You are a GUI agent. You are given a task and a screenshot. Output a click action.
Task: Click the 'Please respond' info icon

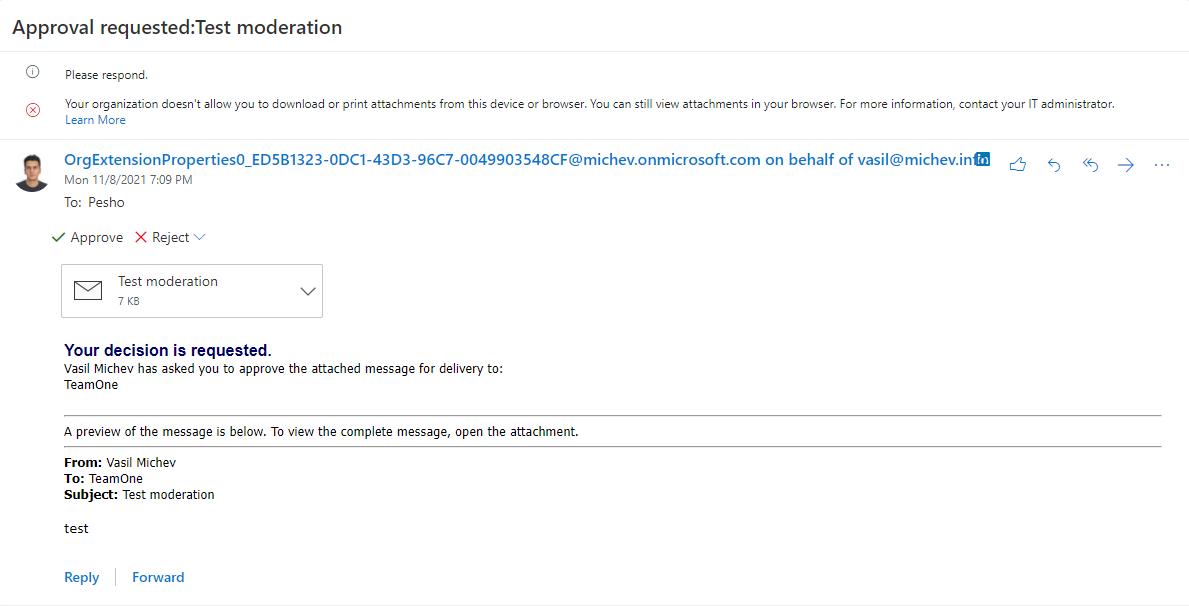click(x=32, y=73)
